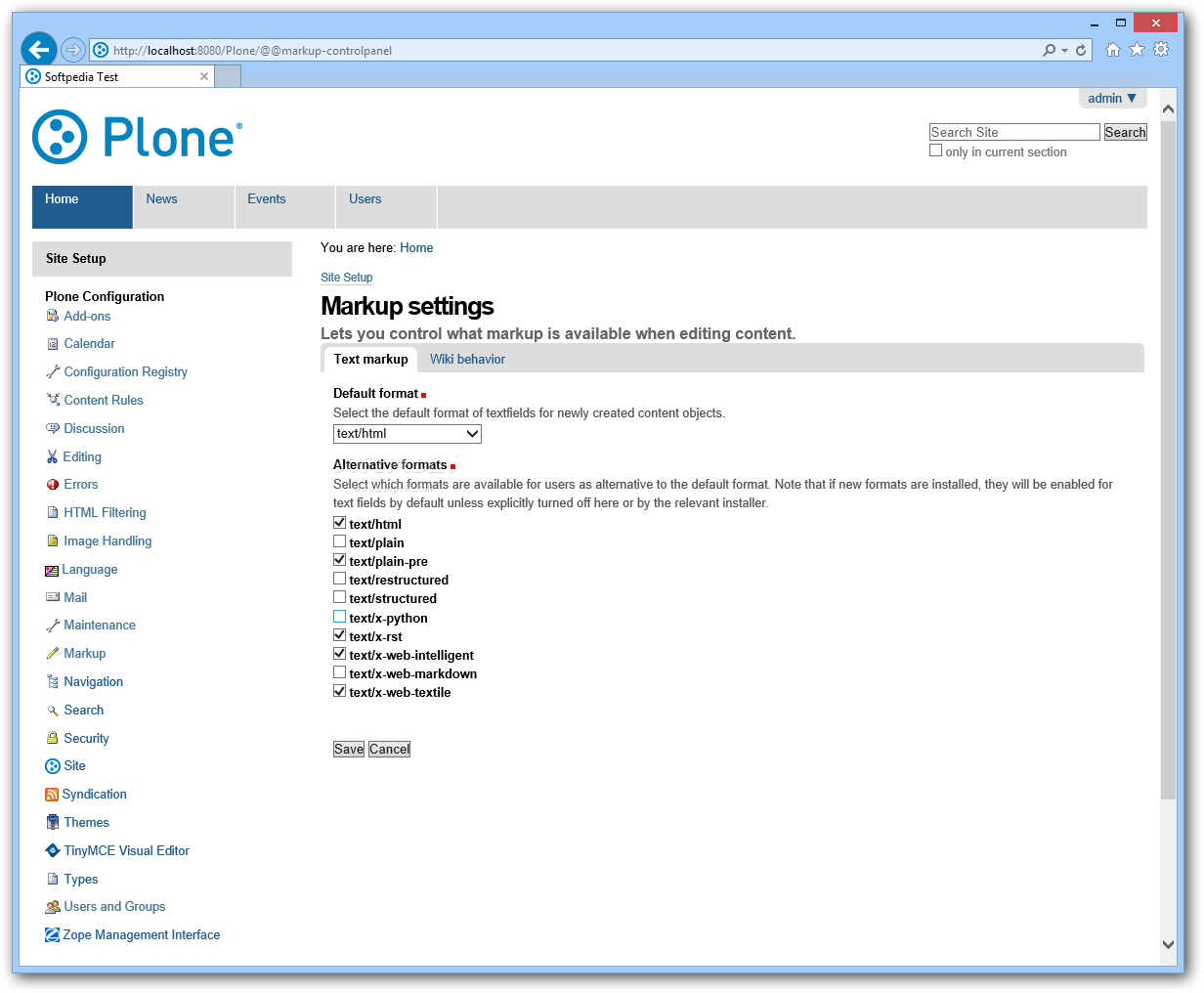The width and height of the screenshot is (1204, 993).
Task: Click the Site Plone-logo icon in sidebar
Action: pyautogui.click(x=53, y=766)
